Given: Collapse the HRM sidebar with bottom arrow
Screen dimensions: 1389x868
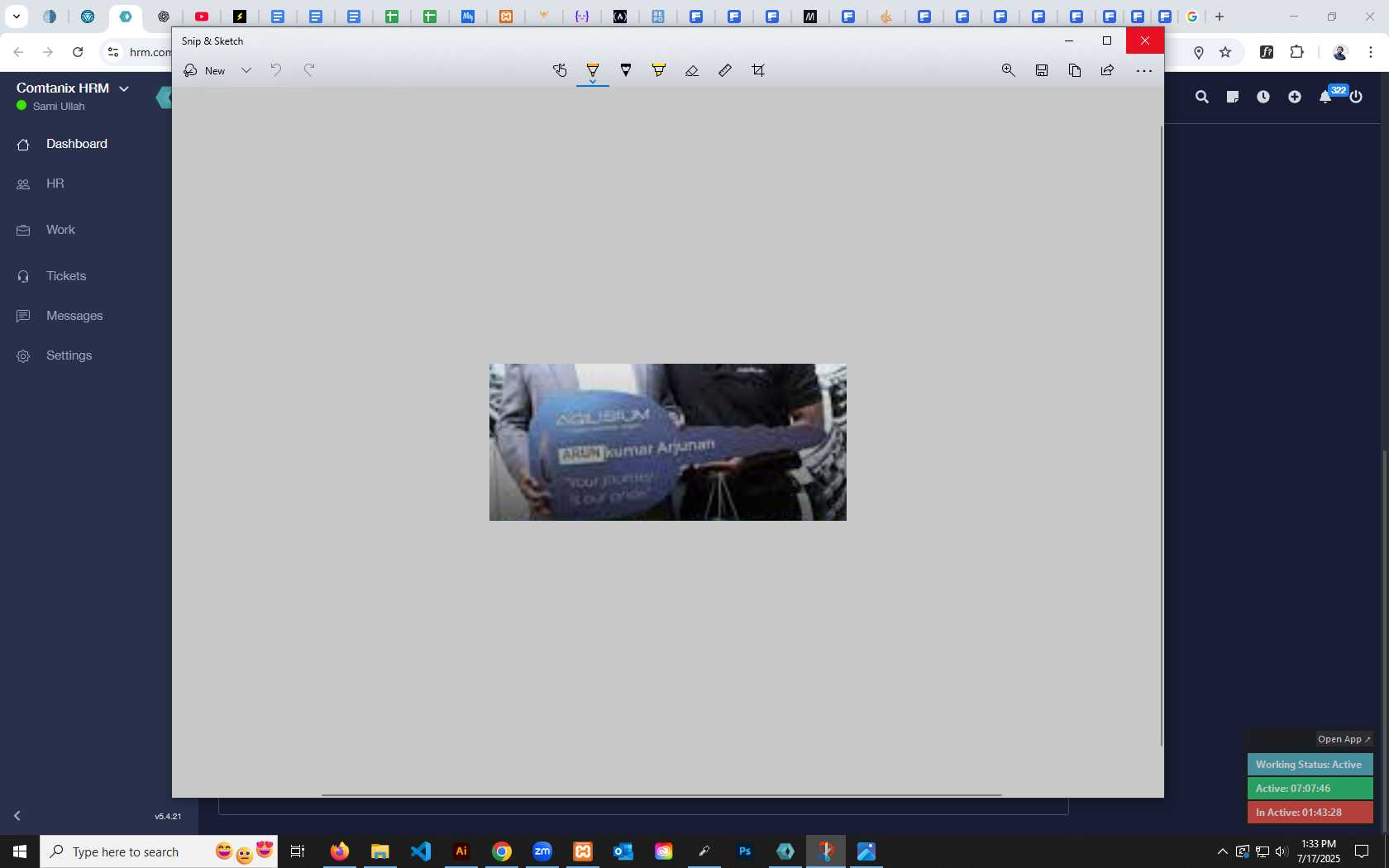Looking at the screenshot, I should 17,816.
